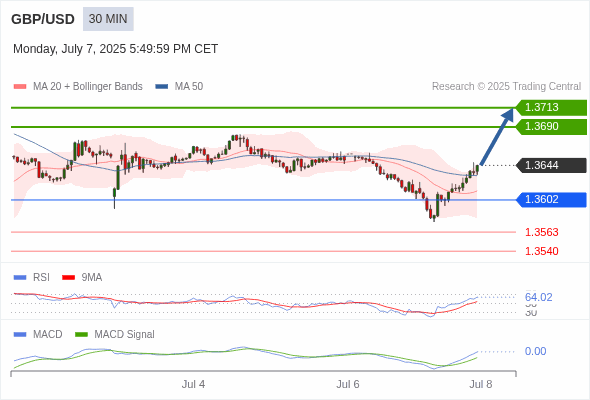The height and width of the screenshot is (400, 590).
Task: Click the chart timestamp 'Monday, July 7, 2025 5:49:59 PM CET'
Action: pos(116,49)
